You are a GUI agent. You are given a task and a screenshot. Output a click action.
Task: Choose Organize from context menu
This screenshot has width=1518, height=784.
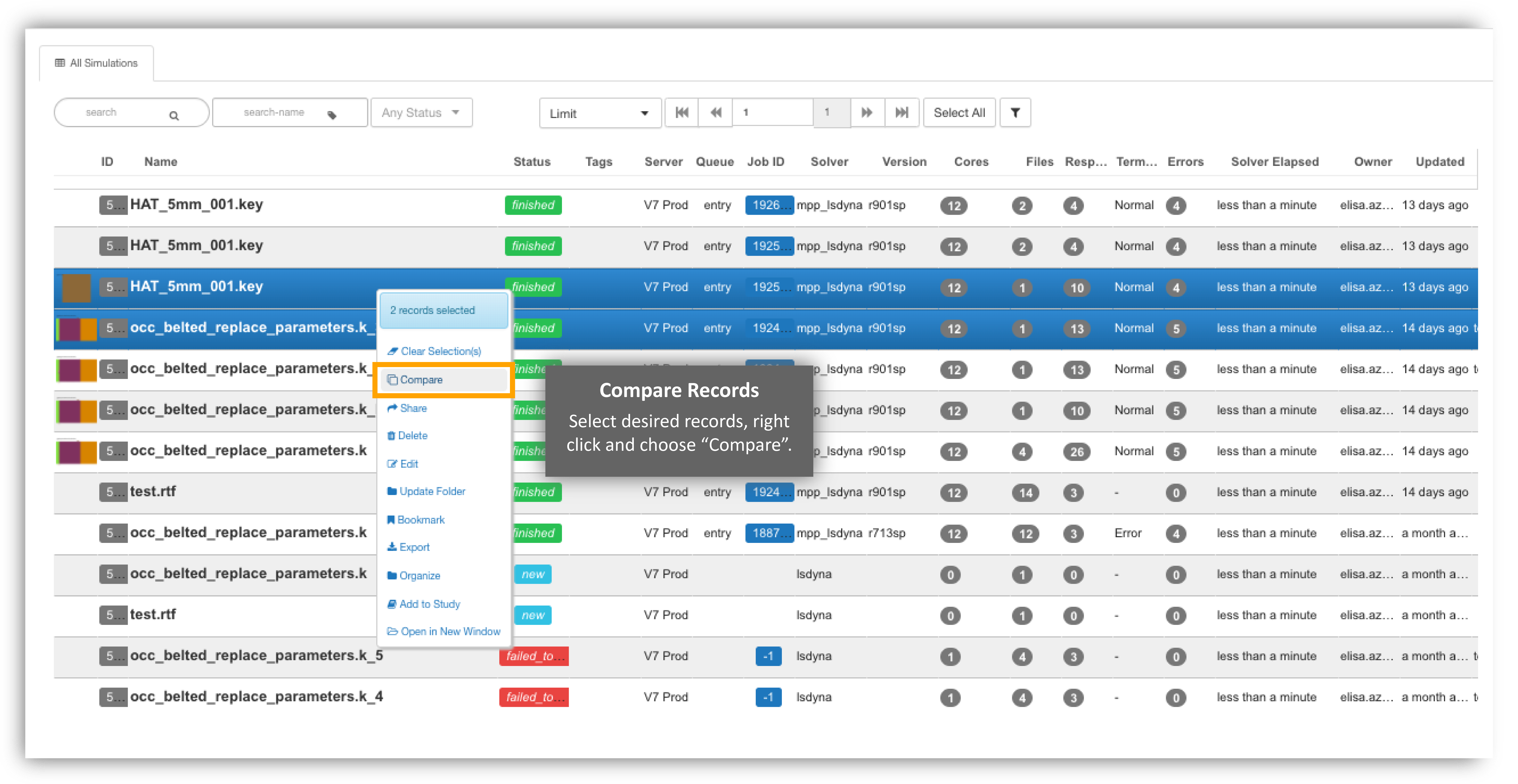click(414, 576)
